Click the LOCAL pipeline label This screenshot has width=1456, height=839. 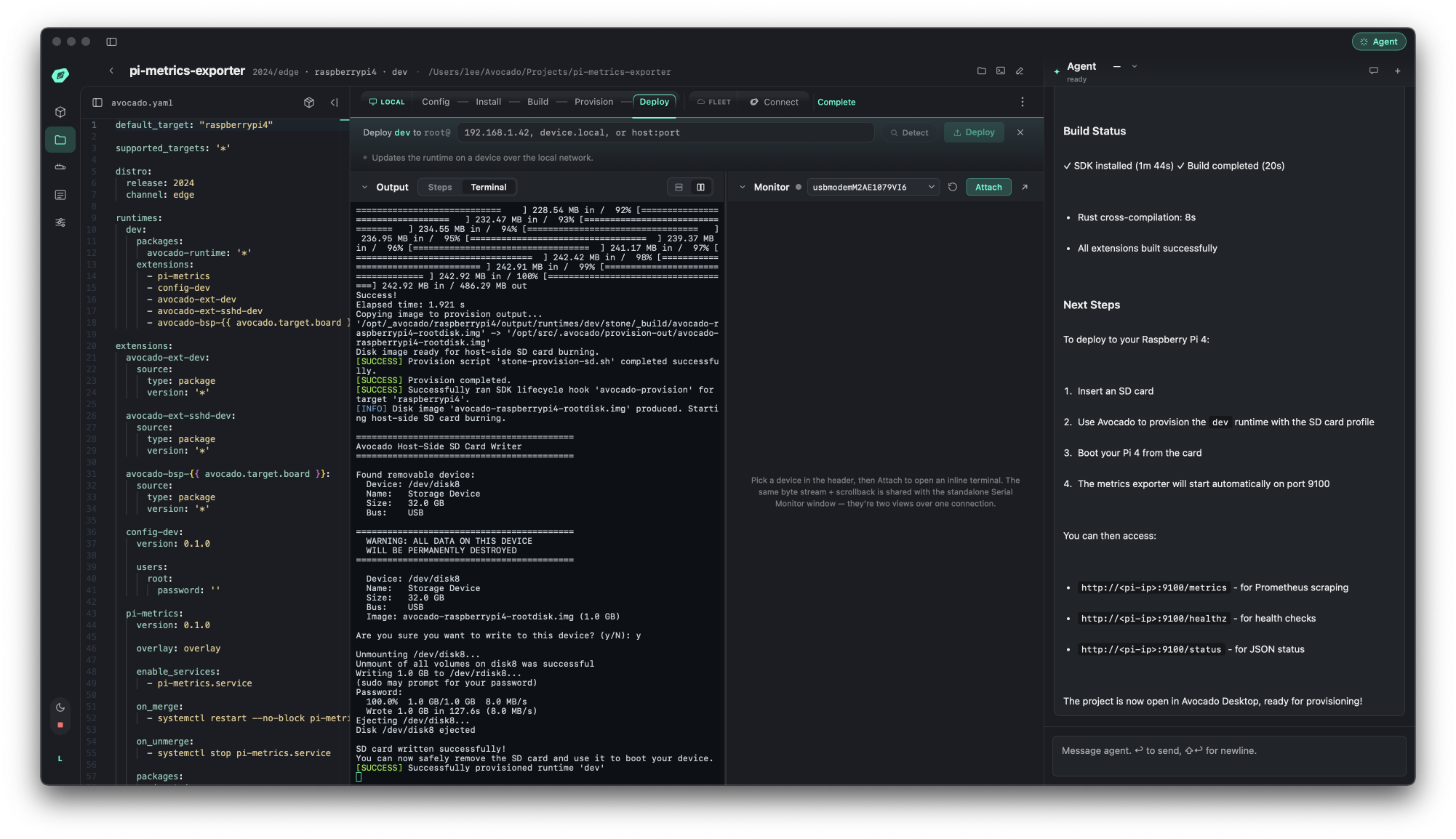(387, 102)
